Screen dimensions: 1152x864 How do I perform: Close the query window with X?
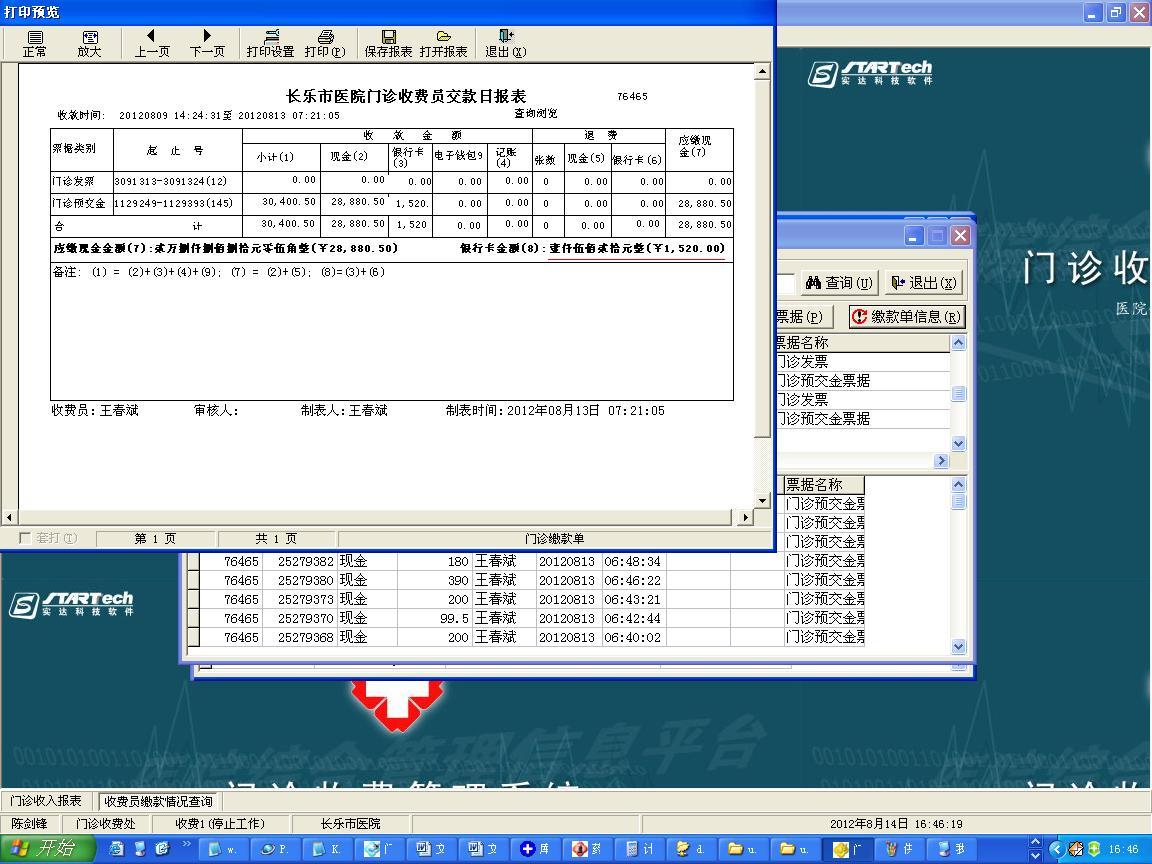960,236
